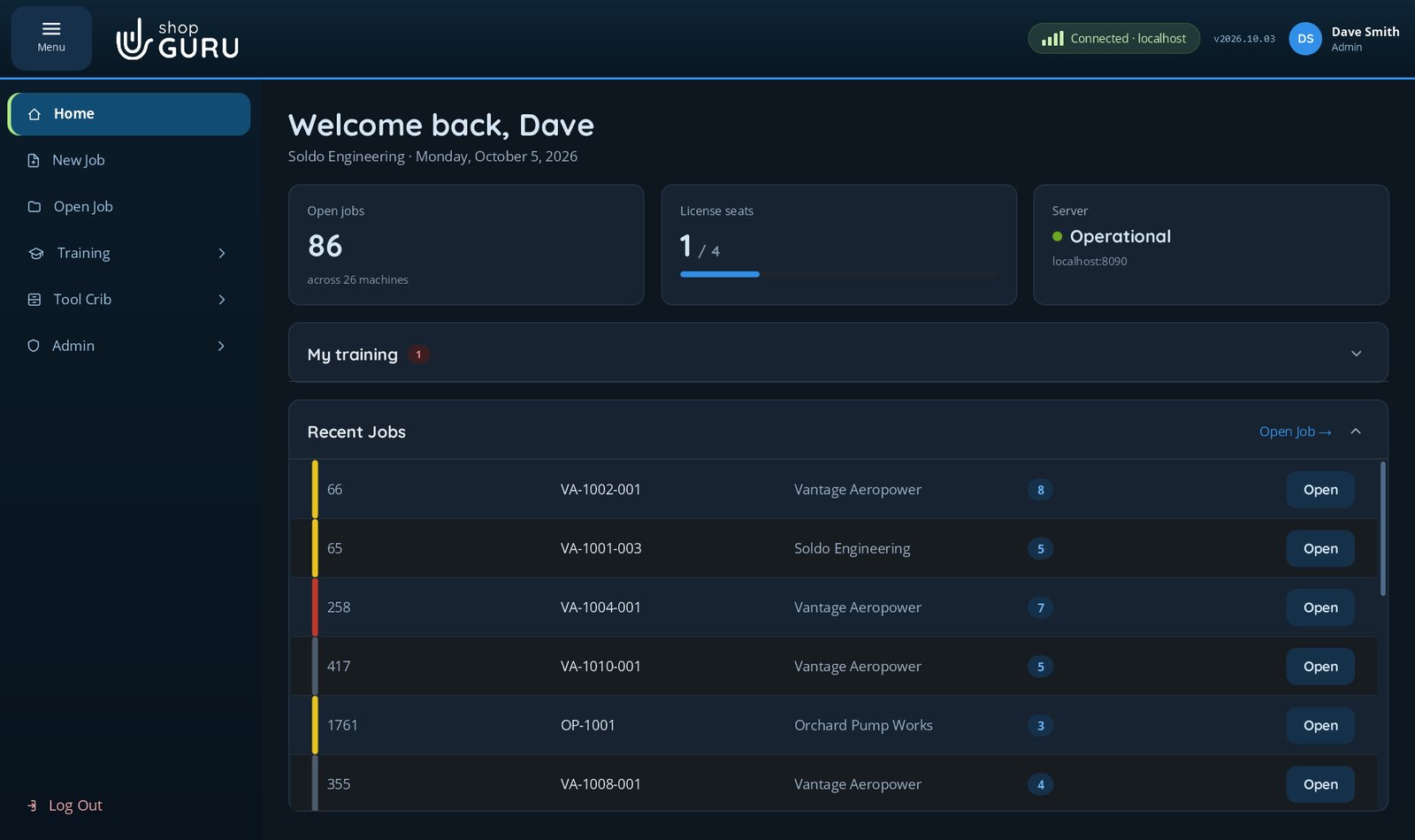Click the Home house icon
The height and width of the screenshot is (840, 1415).
coord(34,114)
